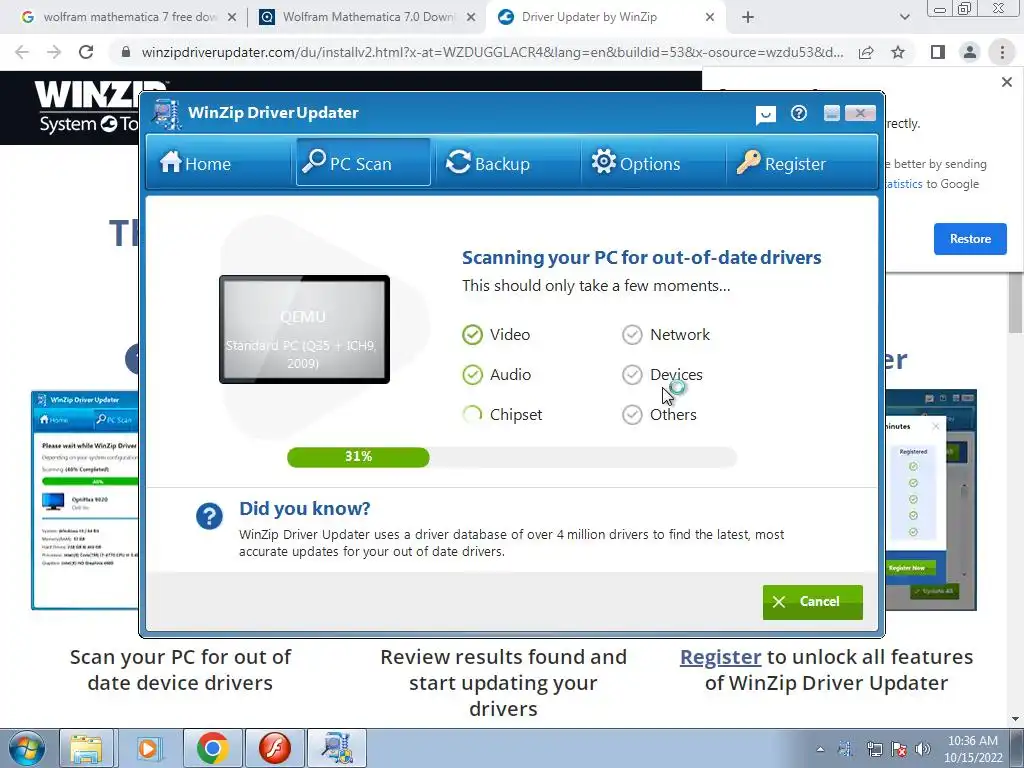Click the Restore button in Chrome popup
Image resolution: width=1024 pixels, height=768 pixels.
pos(970,239)
